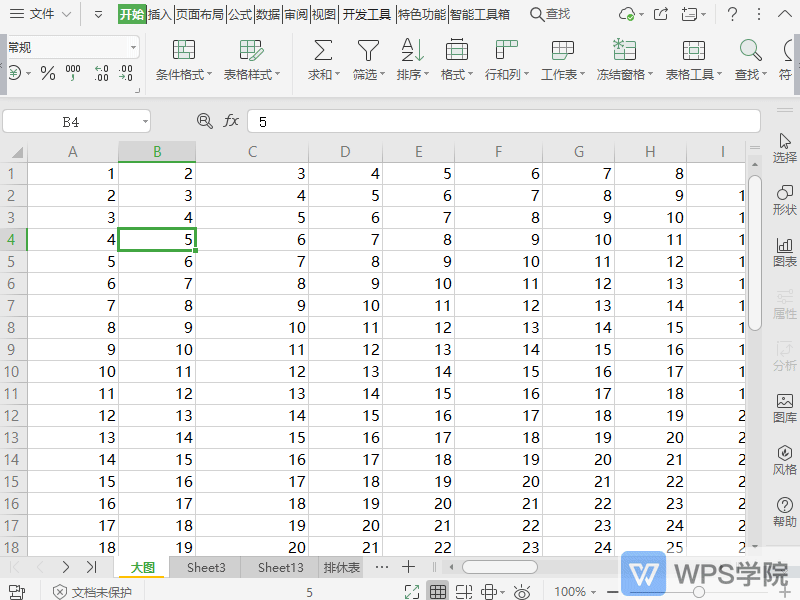Expand the 常规 number format dropdown
The height and width of the screenshot is (600, 800).
pos(133,47)
